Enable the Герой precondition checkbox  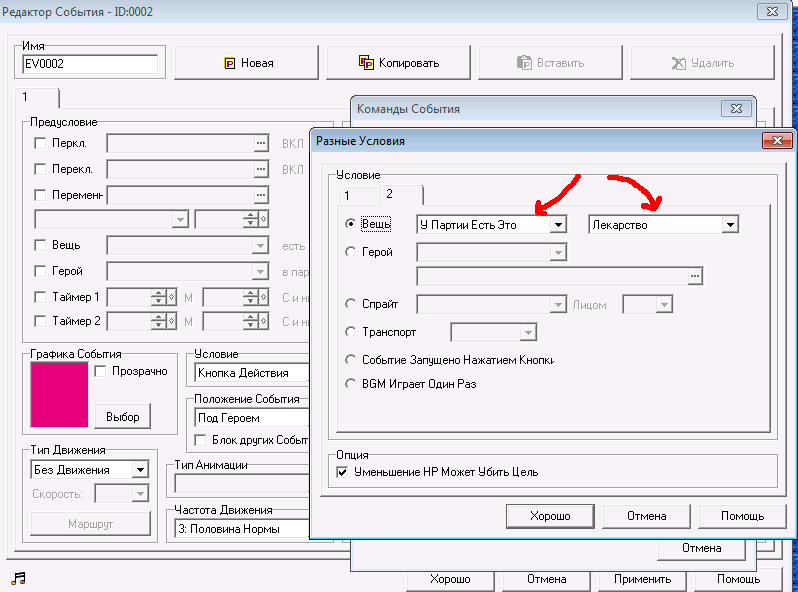click(40, 271)
